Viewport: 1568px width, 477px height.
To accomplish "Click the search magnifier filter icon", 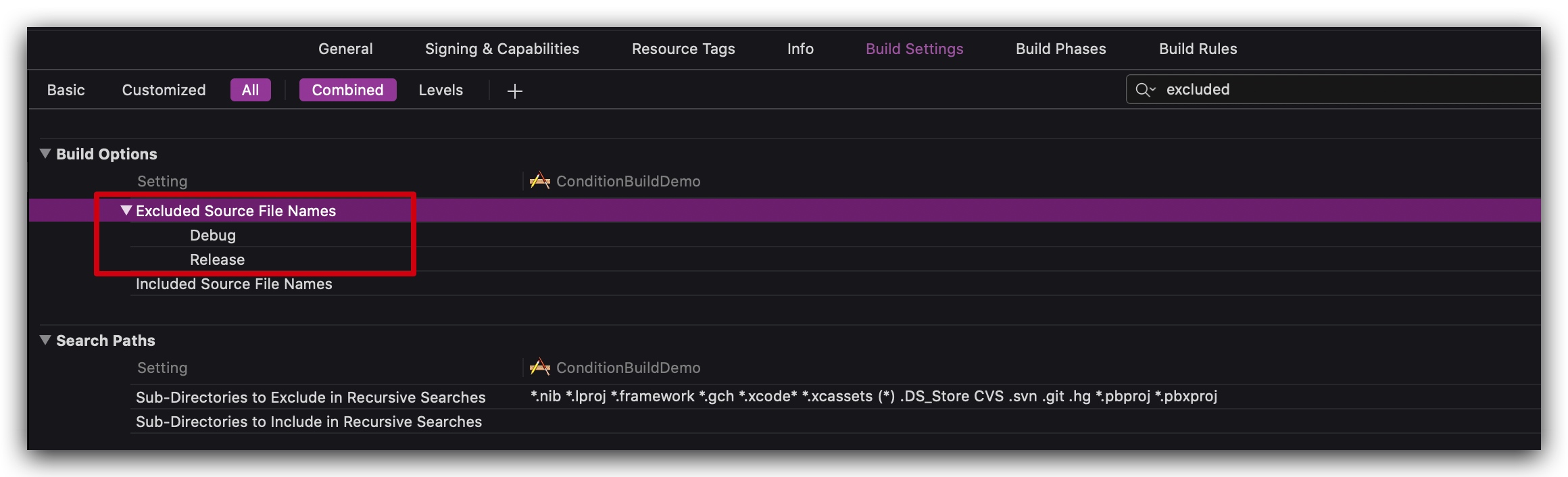I will 1145,90.
